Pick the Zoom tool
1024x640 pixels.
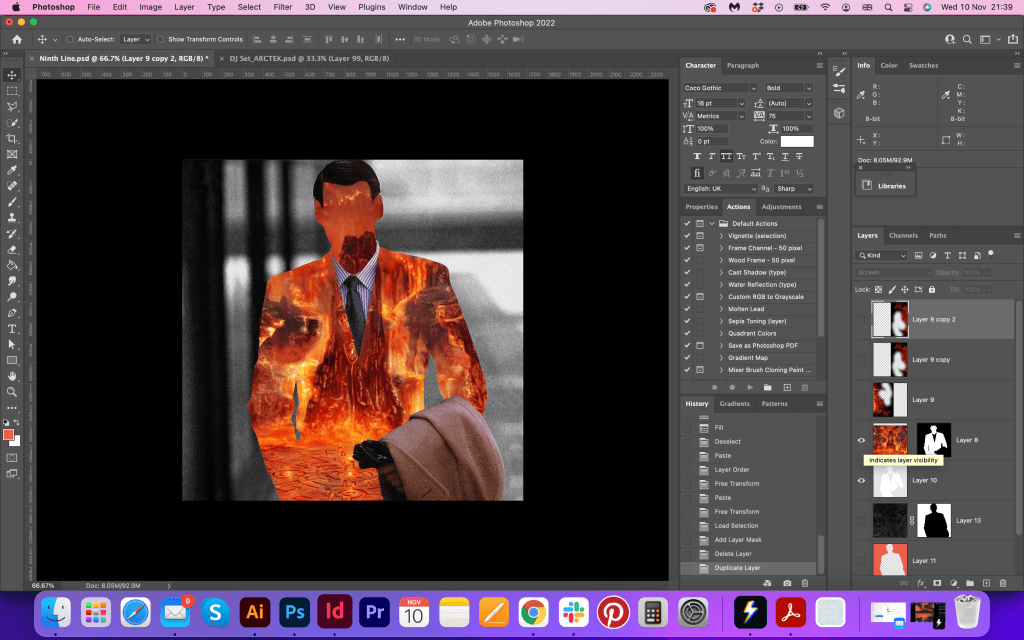click(x=12, y=391)
